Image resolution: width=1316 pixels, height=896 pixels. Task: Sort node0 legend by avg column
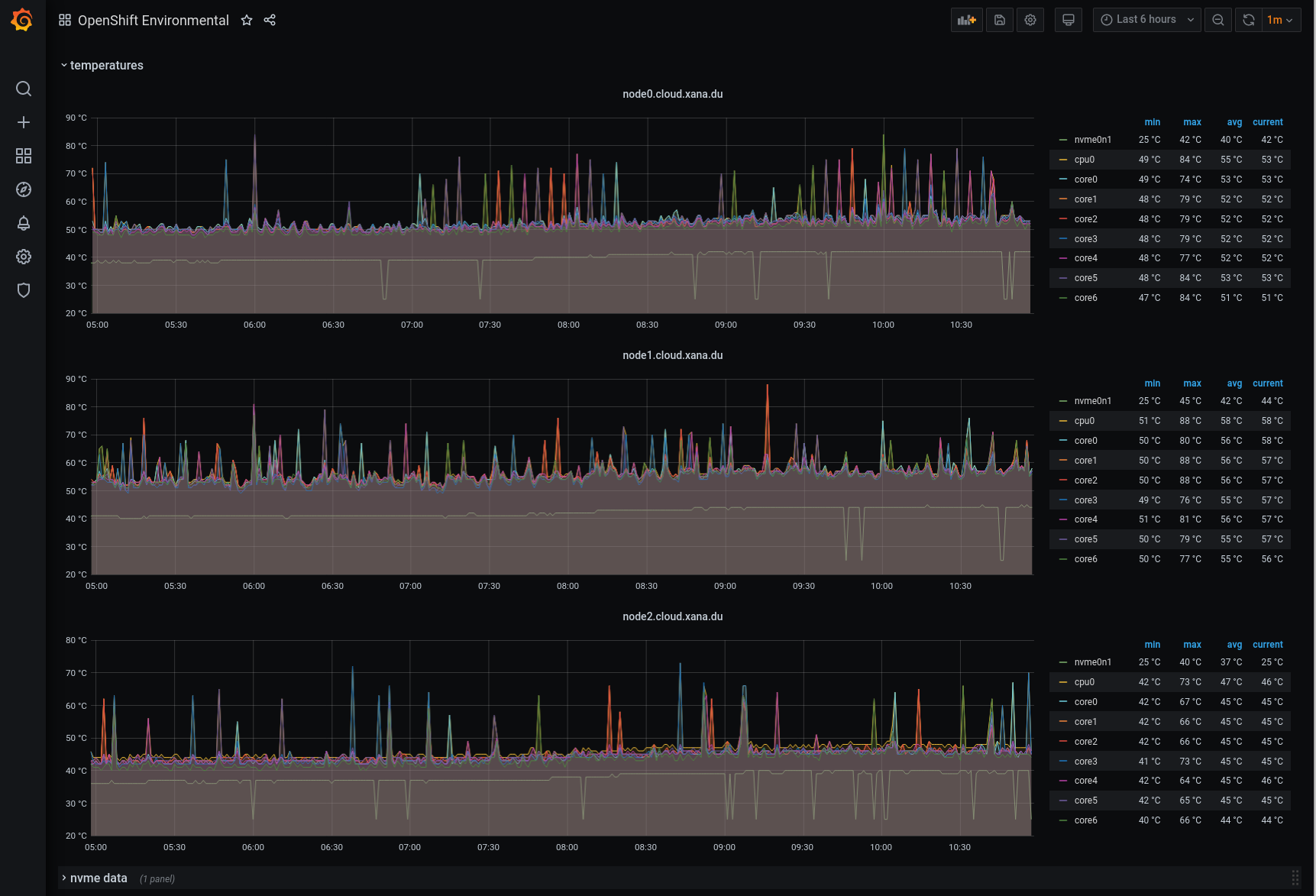click(1234, 122)
